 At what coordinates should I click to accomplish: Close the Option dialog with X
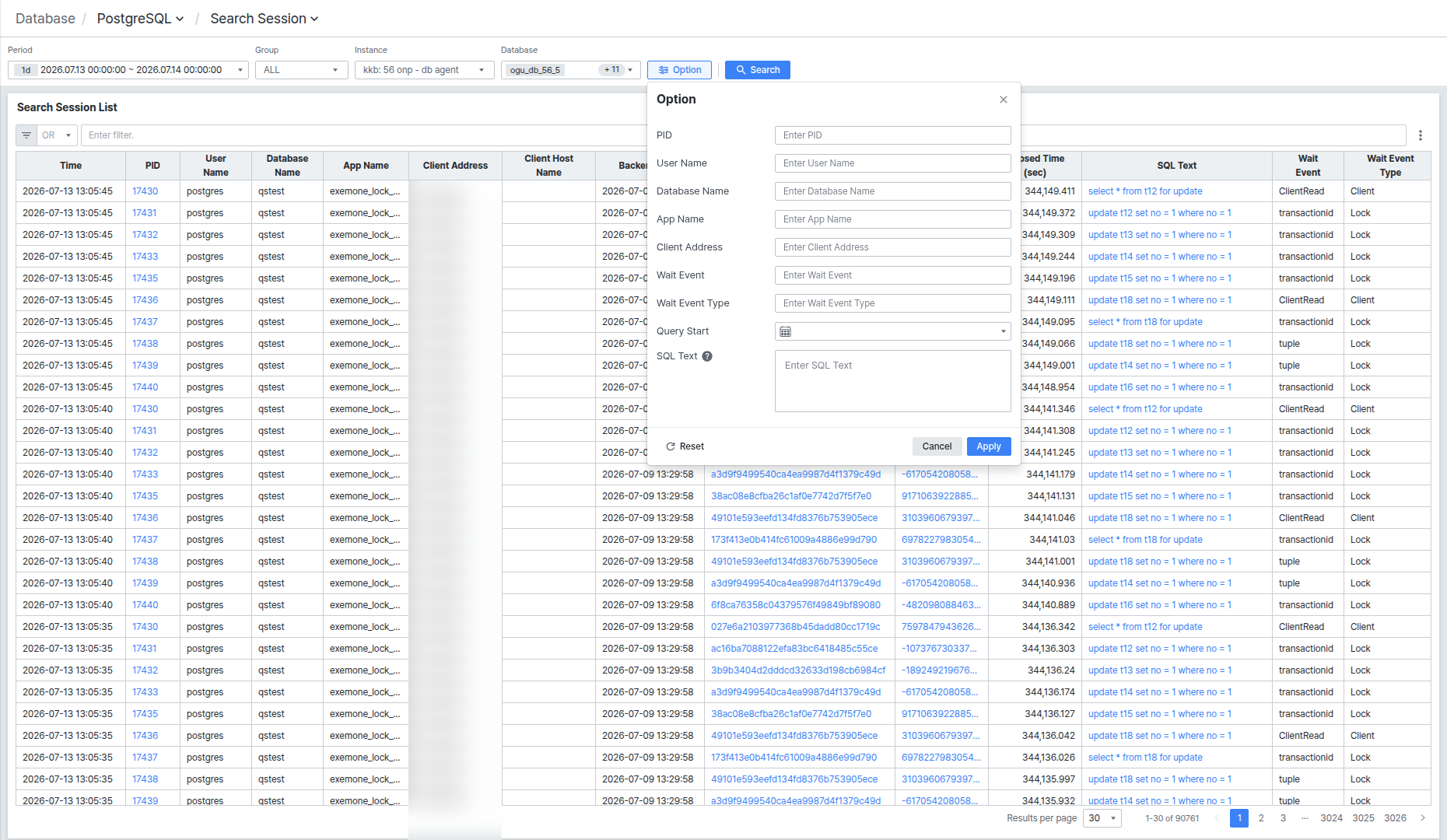point(1004,100)
